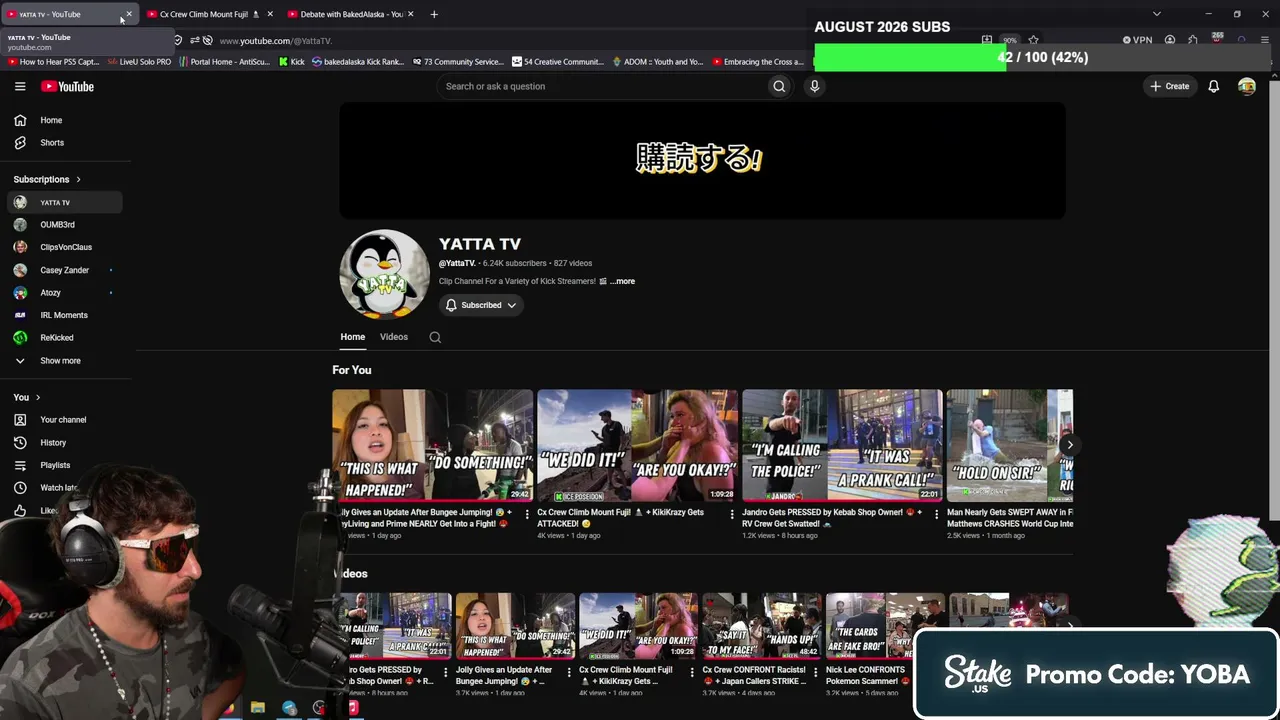Viewport: 1280px width, 720px height.
Task: Select the channel Home tab
Action: pyautogui.click(x=353, y=337)
